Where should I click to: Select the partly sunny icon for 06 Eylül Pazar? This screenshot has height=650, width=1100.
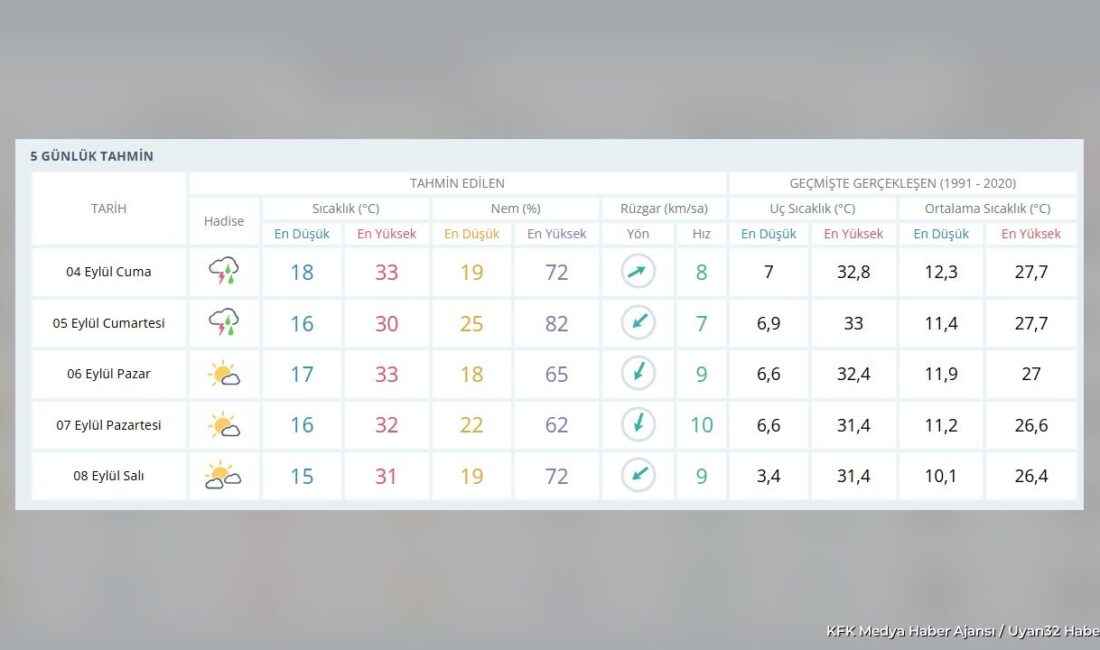(224, 374)
